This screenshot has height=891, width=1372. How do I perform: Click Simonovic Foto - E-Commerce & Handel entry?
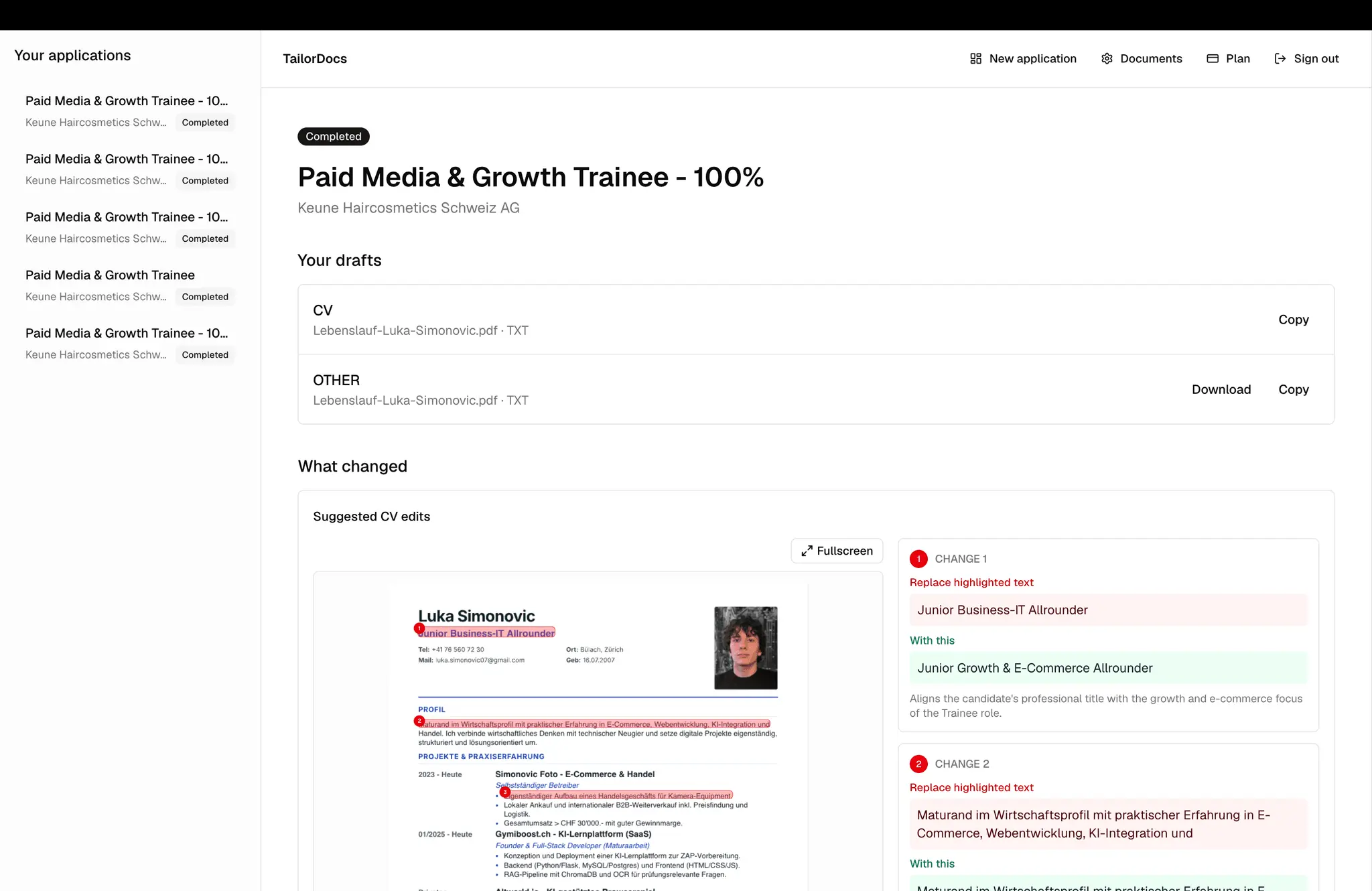pyautogui.click(x=575, y=774)
